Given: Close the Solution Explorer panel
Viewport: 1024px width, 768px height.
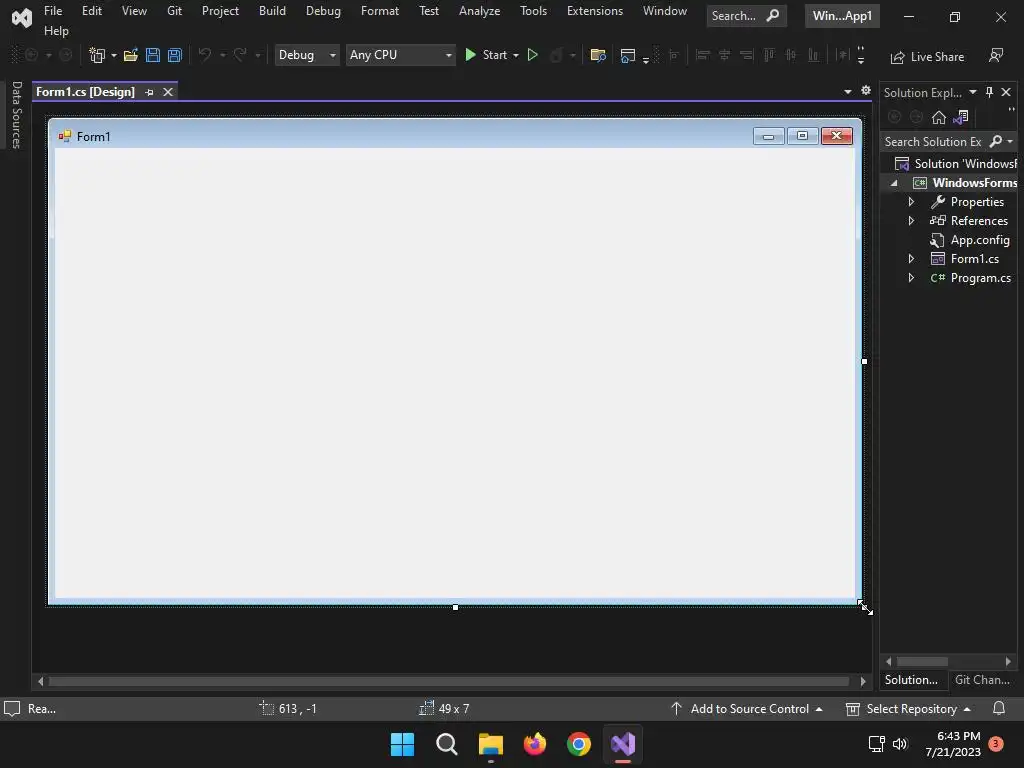Looking at the screenshot, I should click(x=1006, y=92).
